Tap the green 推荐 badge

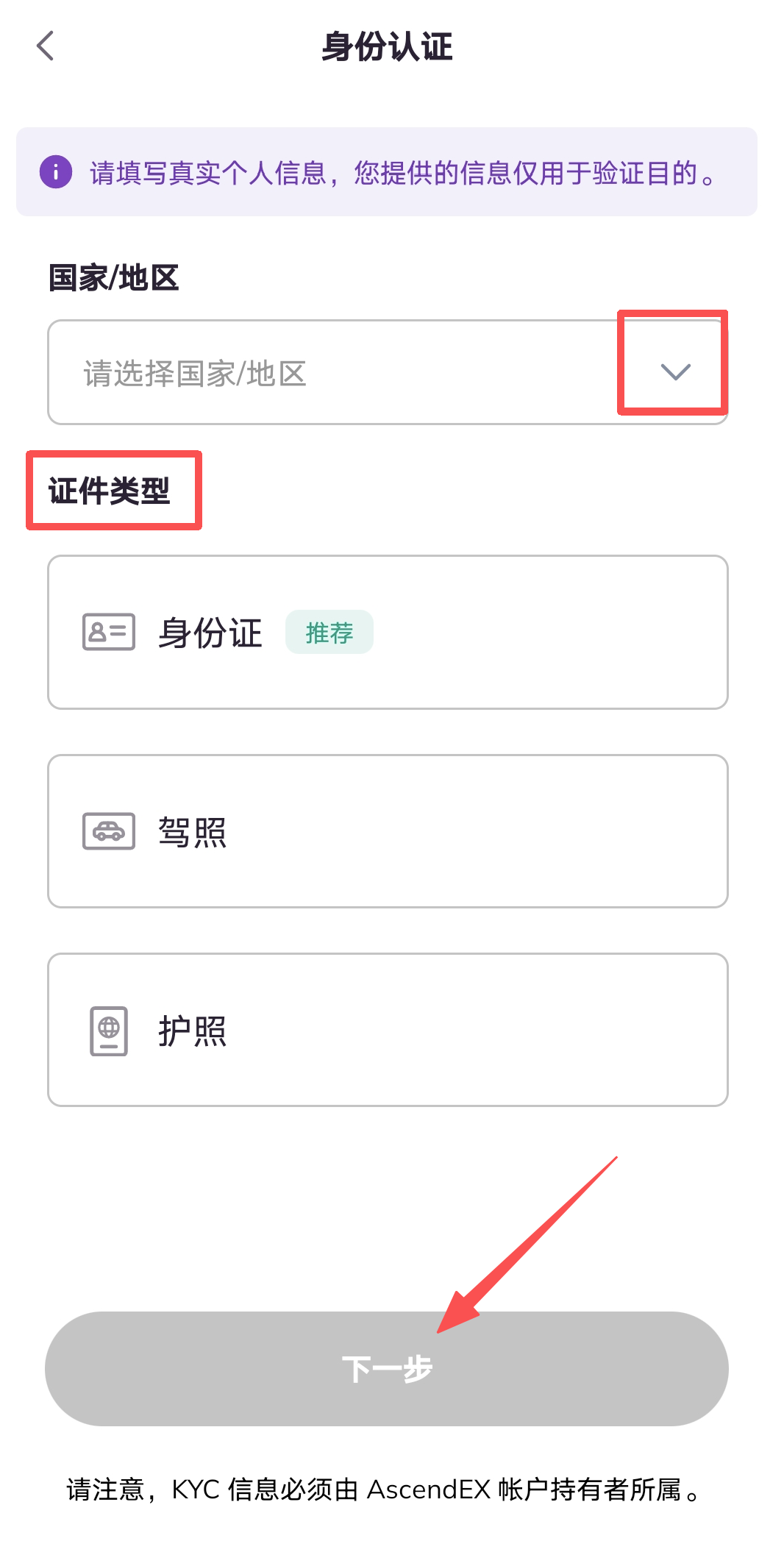[329, 632]
